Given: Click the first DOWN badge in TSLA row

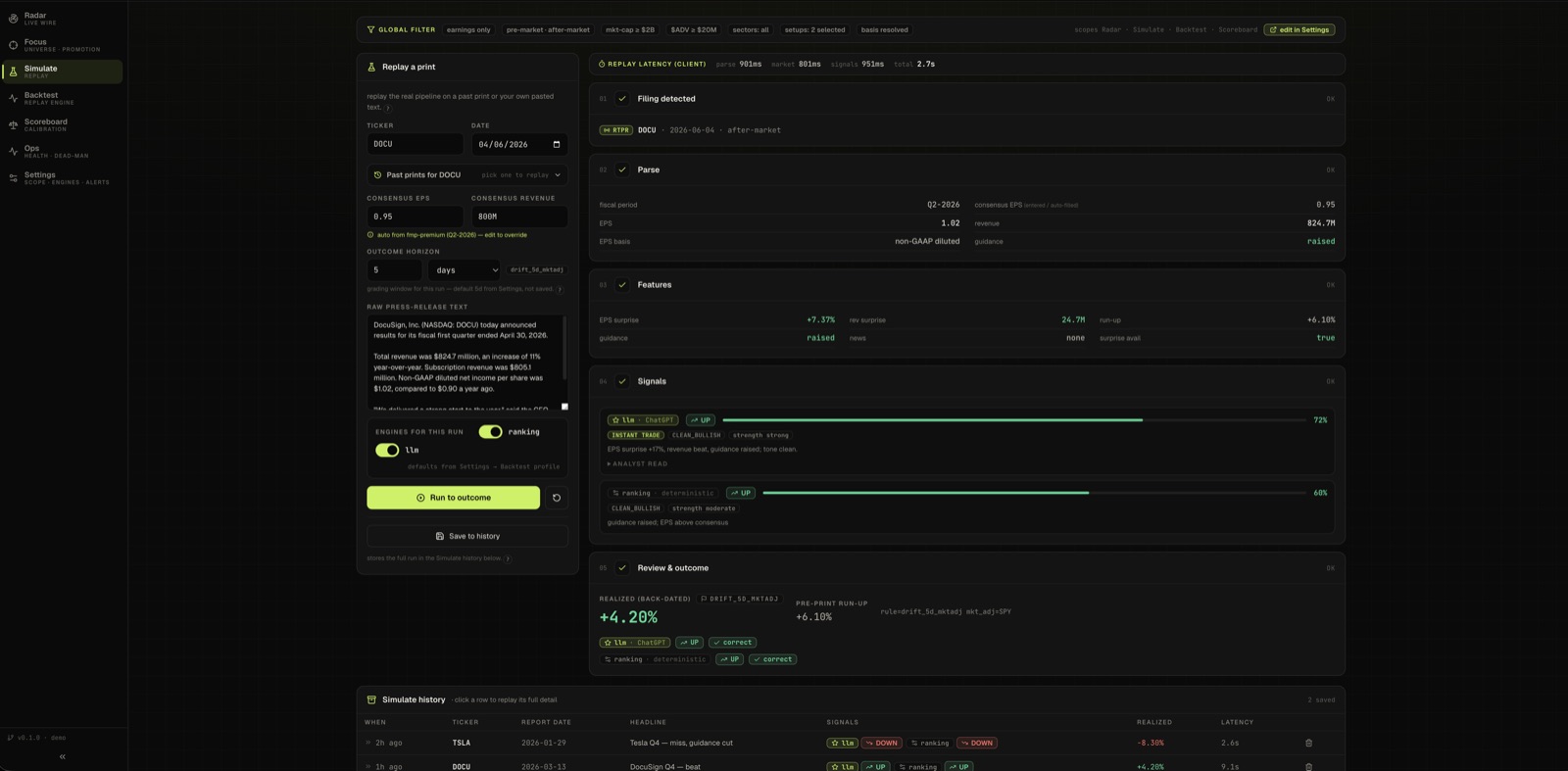Looking at the screenshot, I should (x=882, y=743).
